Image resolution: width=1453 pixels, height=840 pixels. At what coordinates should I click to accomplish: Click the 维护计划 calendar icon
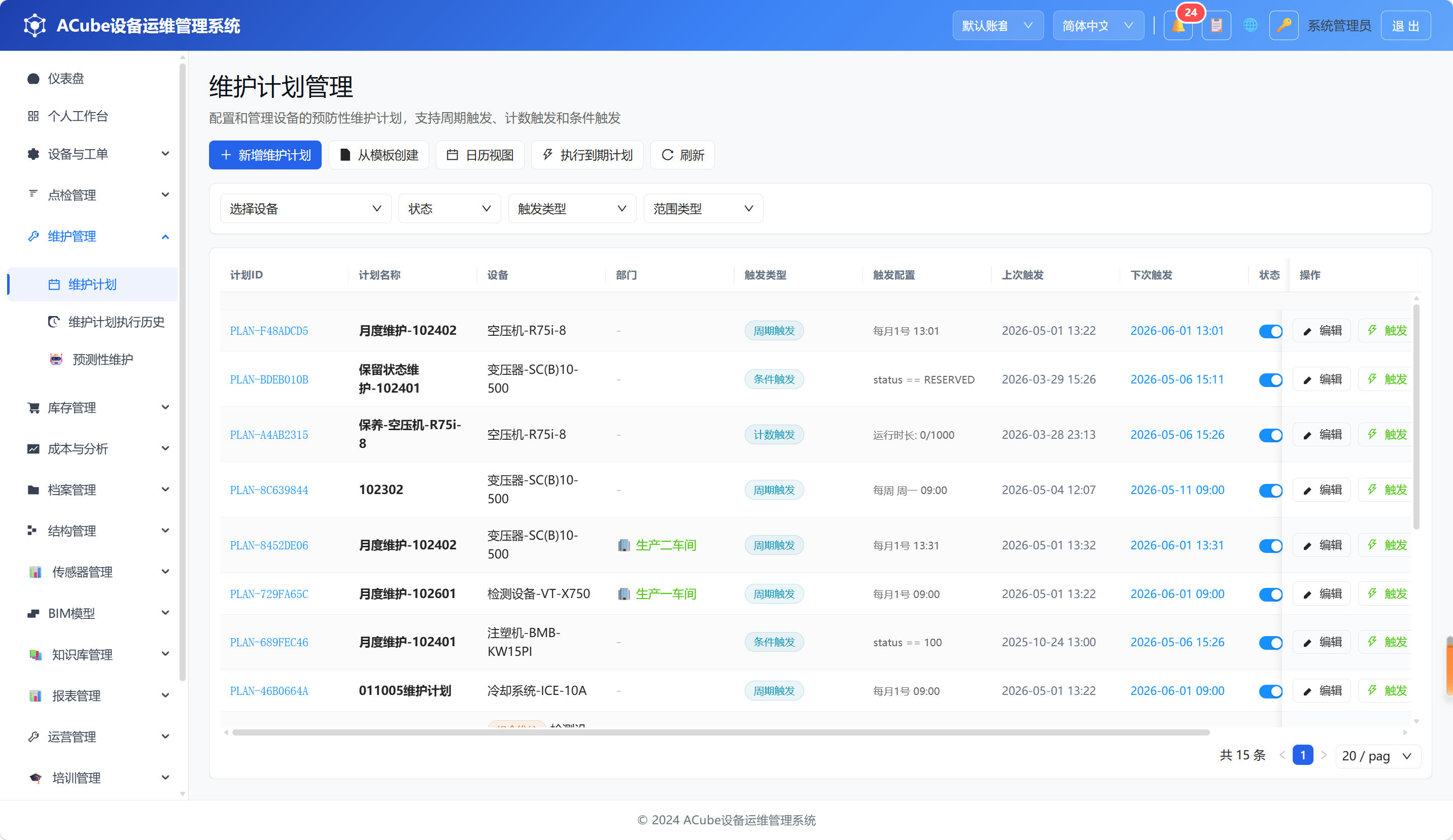pyautogui.click(x=54, y=284)
